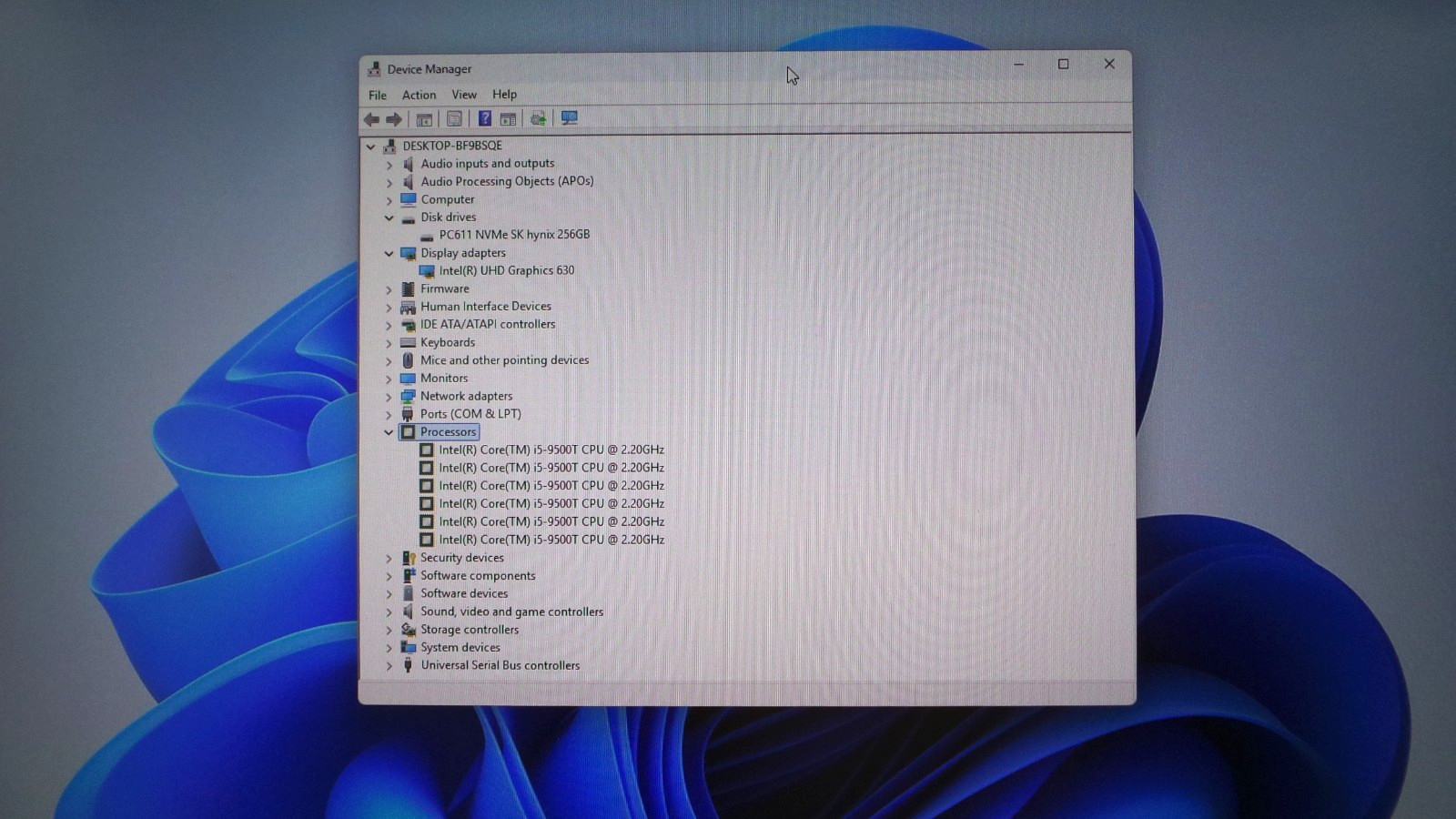
Task: Select the 'Processors' category label
Action: click(x=448, y=432)
